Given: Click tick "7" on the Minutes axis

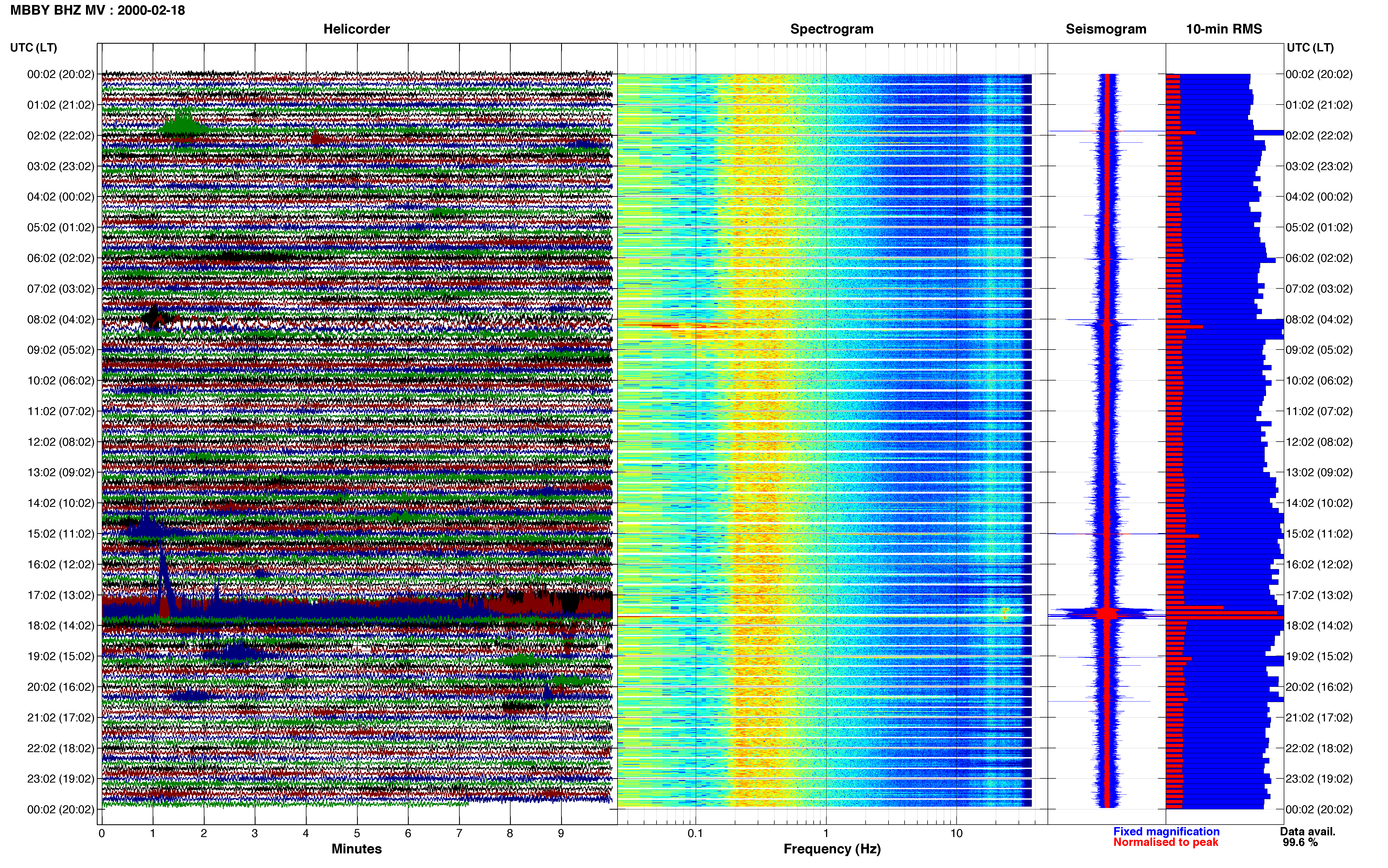Looking at the screenshot, I should click(459, 833).
